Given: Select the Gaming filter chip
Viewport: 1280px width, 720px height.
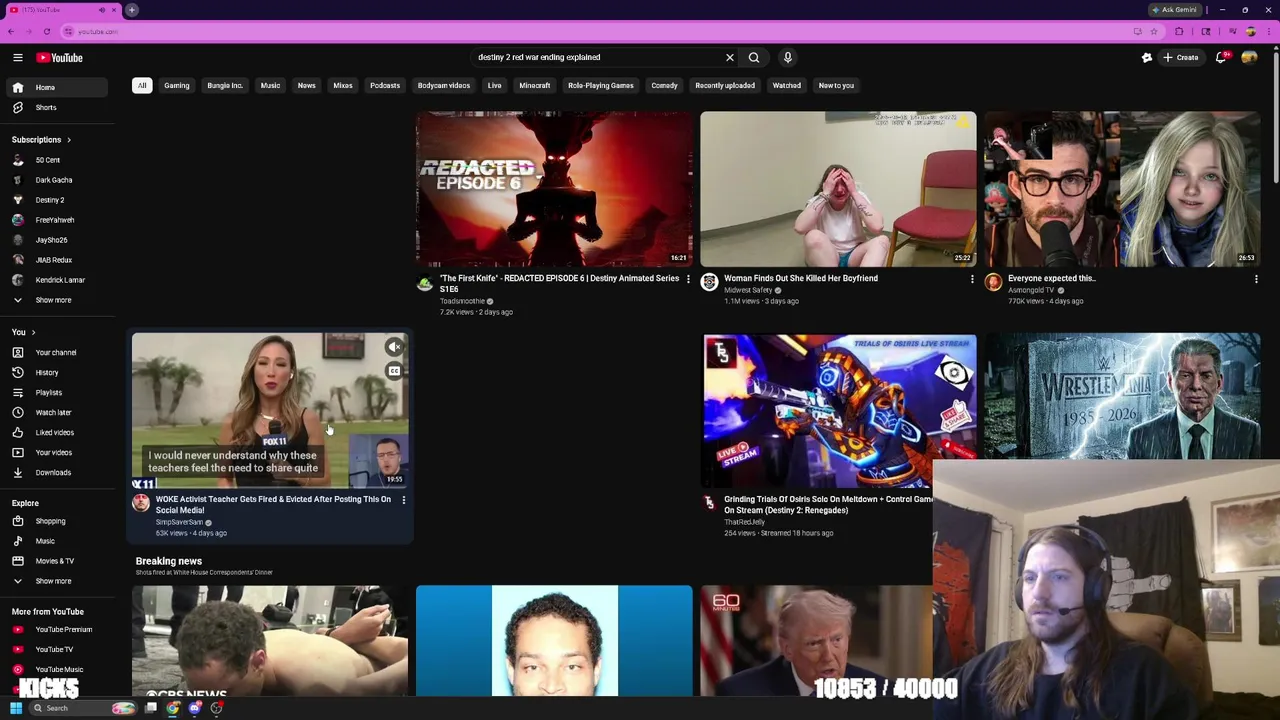Looking at the screenshot, I should 177,86.
